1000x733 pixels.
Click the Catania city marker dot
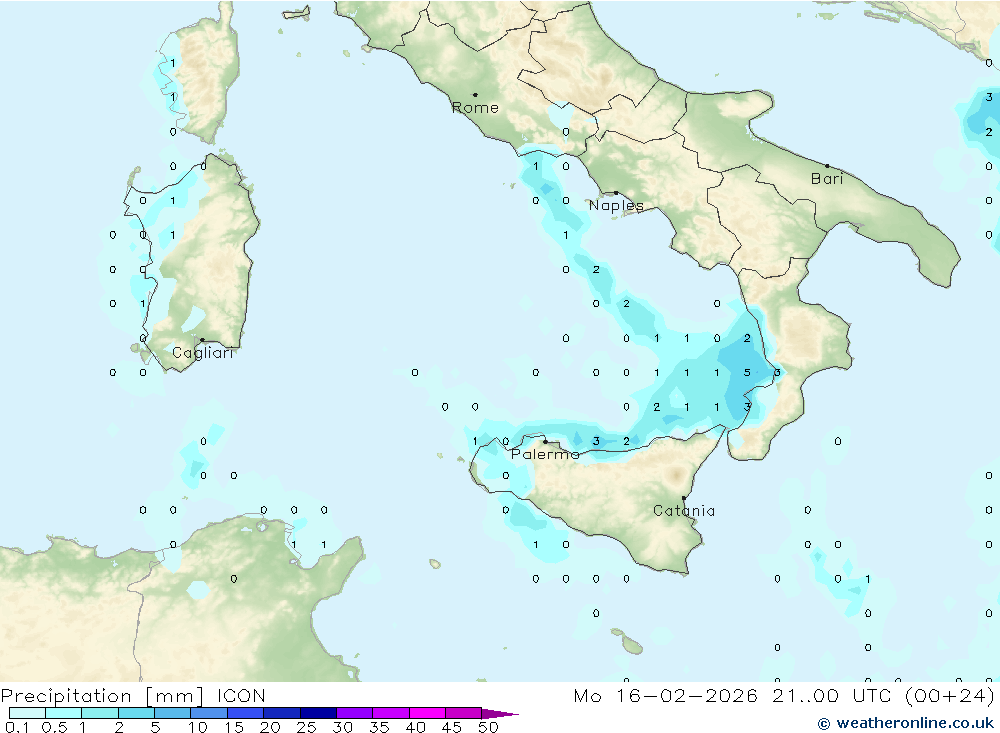pos(684,498)
